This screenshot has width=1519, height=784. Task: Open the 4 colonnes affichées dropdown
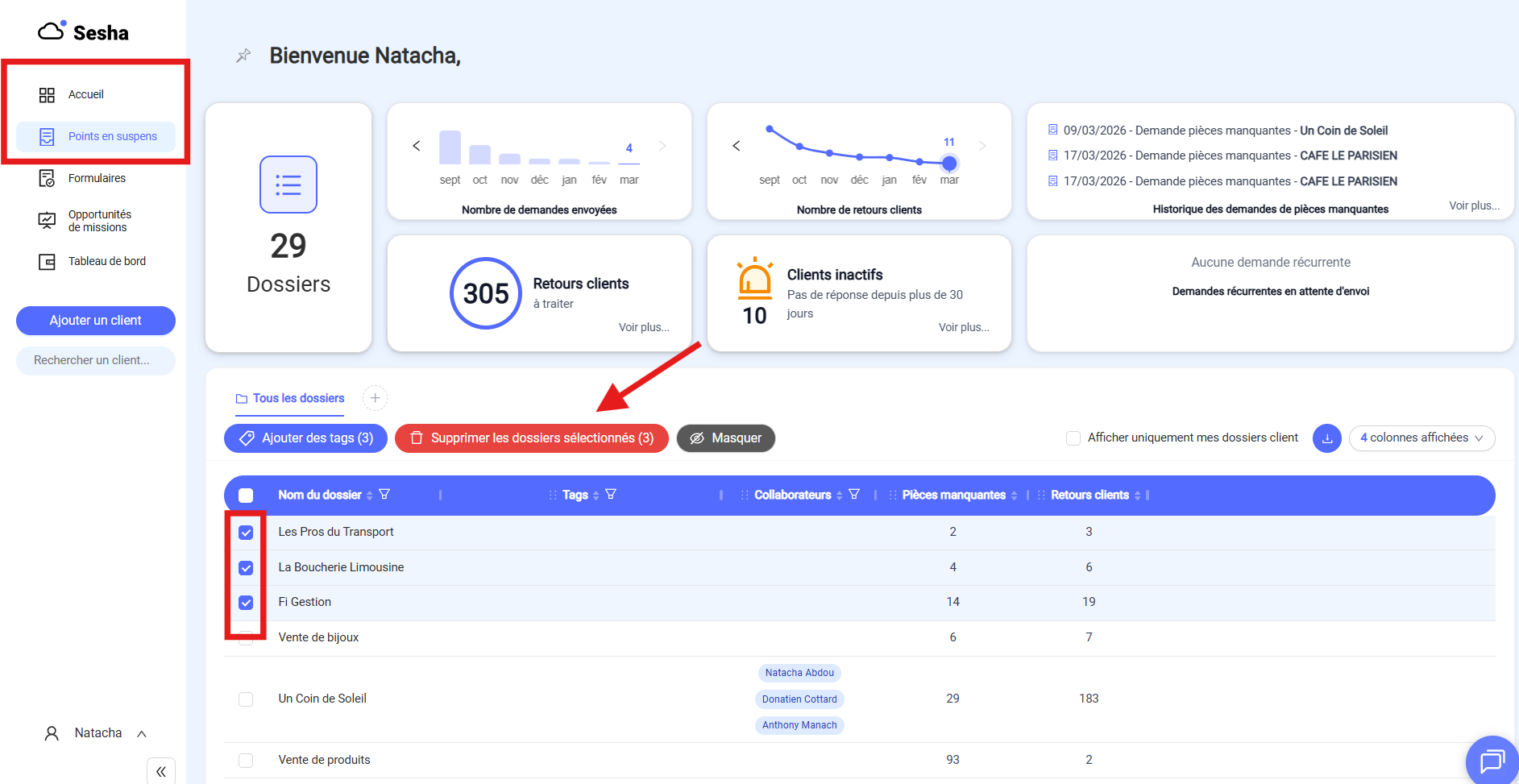(x=1421, y=438)
